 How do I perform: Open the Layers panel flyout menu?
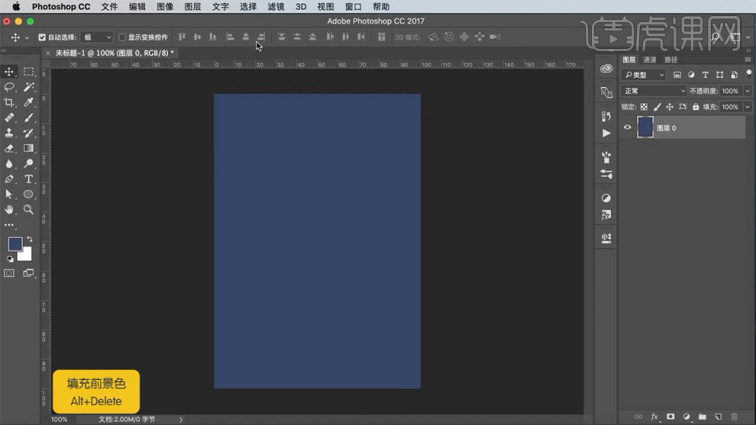pos(748,60)
